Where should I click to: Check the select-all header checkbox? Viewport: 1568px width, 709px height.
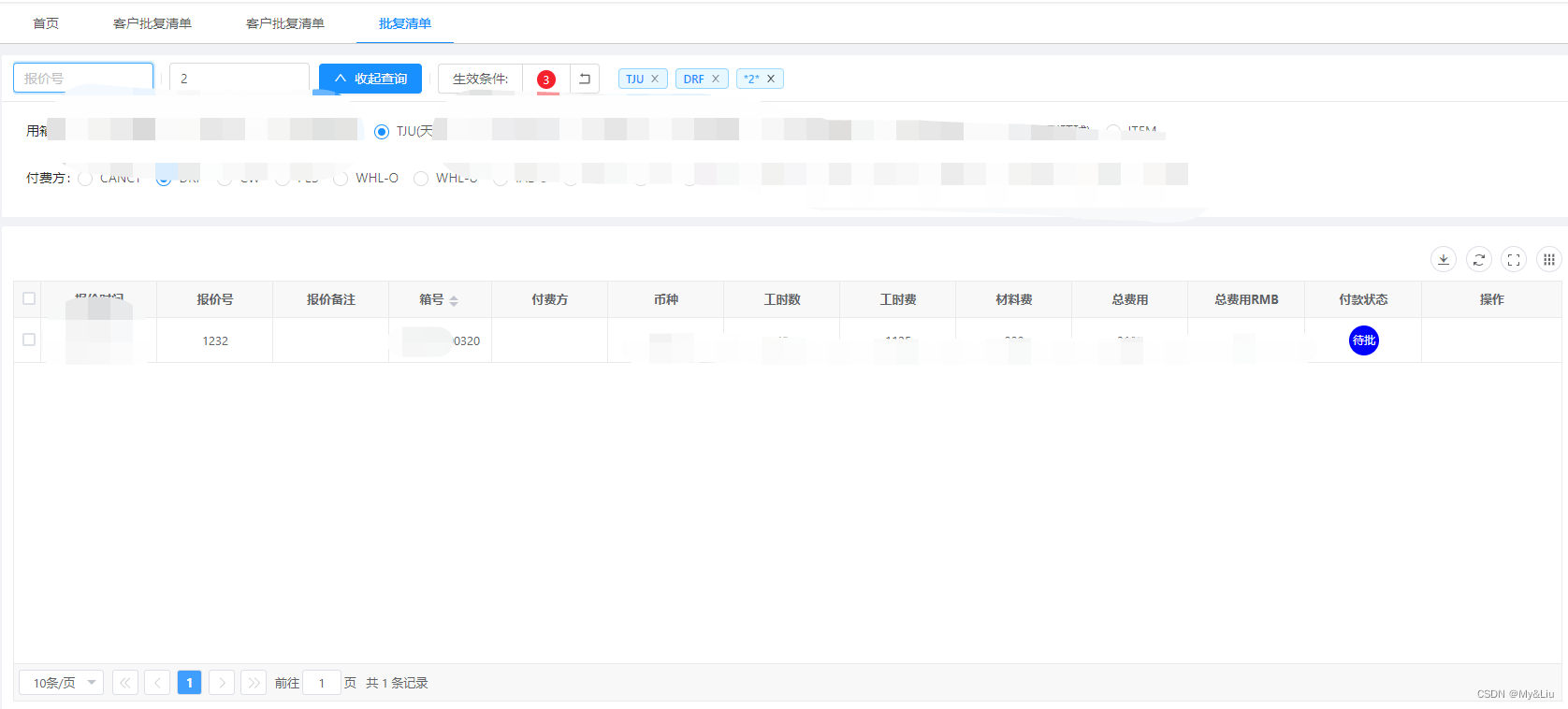point(29,298)
